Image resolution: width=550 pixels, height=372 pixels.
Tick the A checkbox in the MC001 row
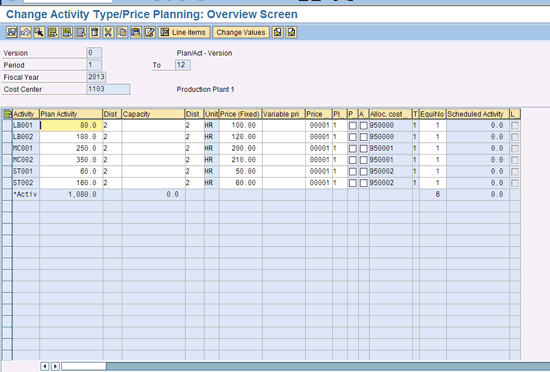(x=364, y=149)
